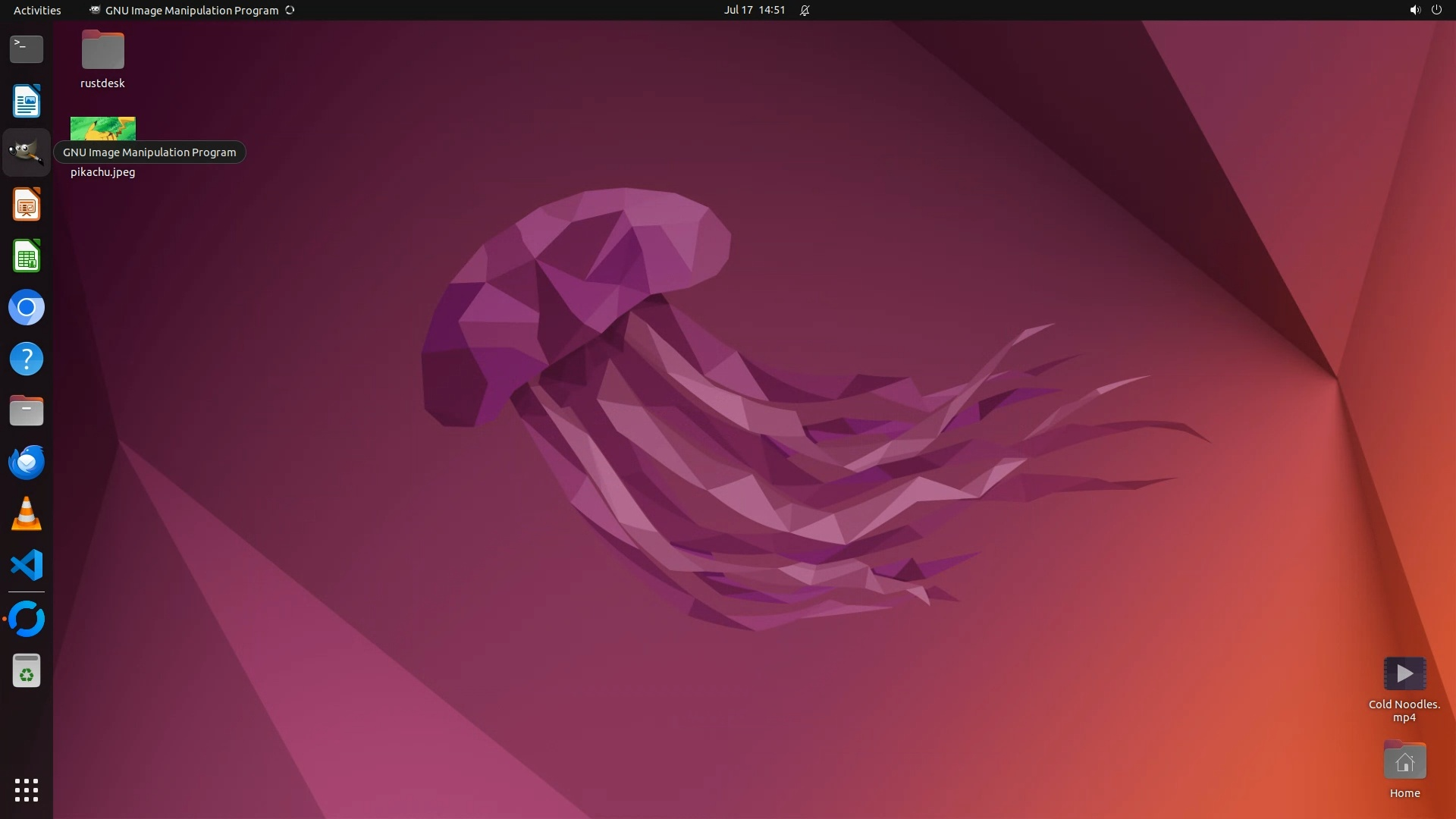Click the GIMP icon in the dock
This screenshot has width=1456, height=819.
pyautogui.click(x=27, y=152)
